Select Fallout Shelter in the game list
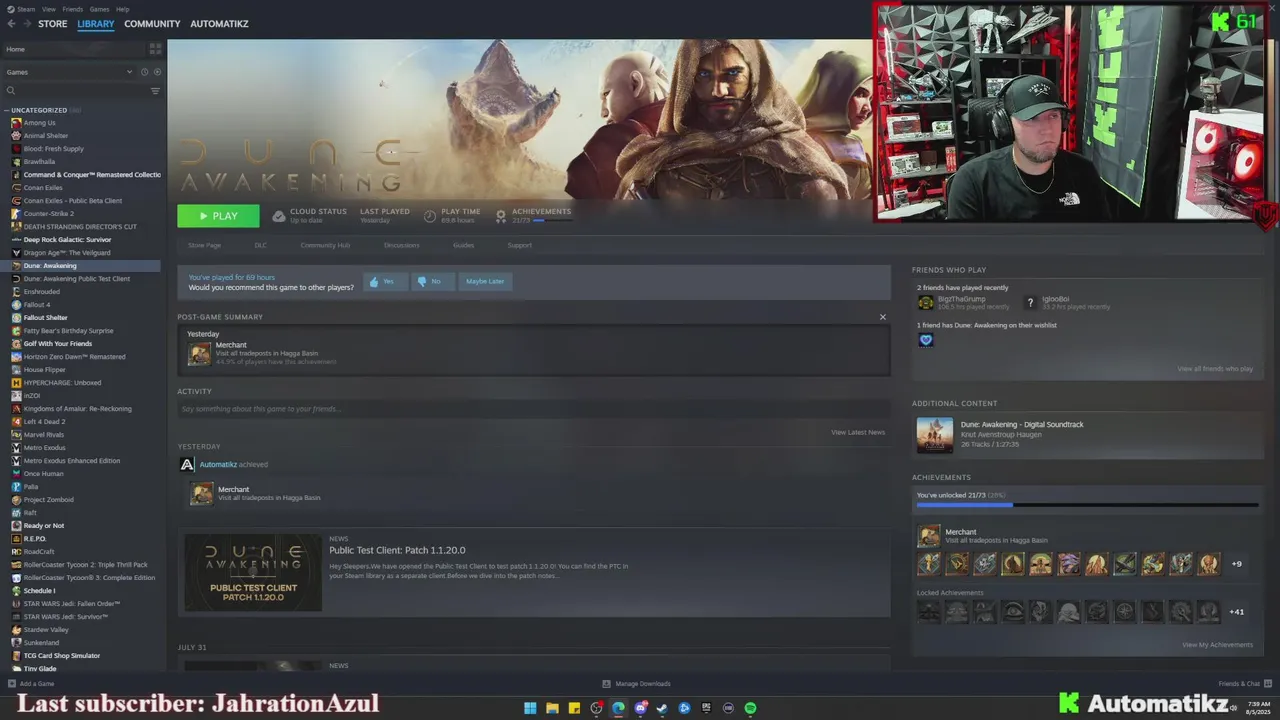 [x=45, y=318]
